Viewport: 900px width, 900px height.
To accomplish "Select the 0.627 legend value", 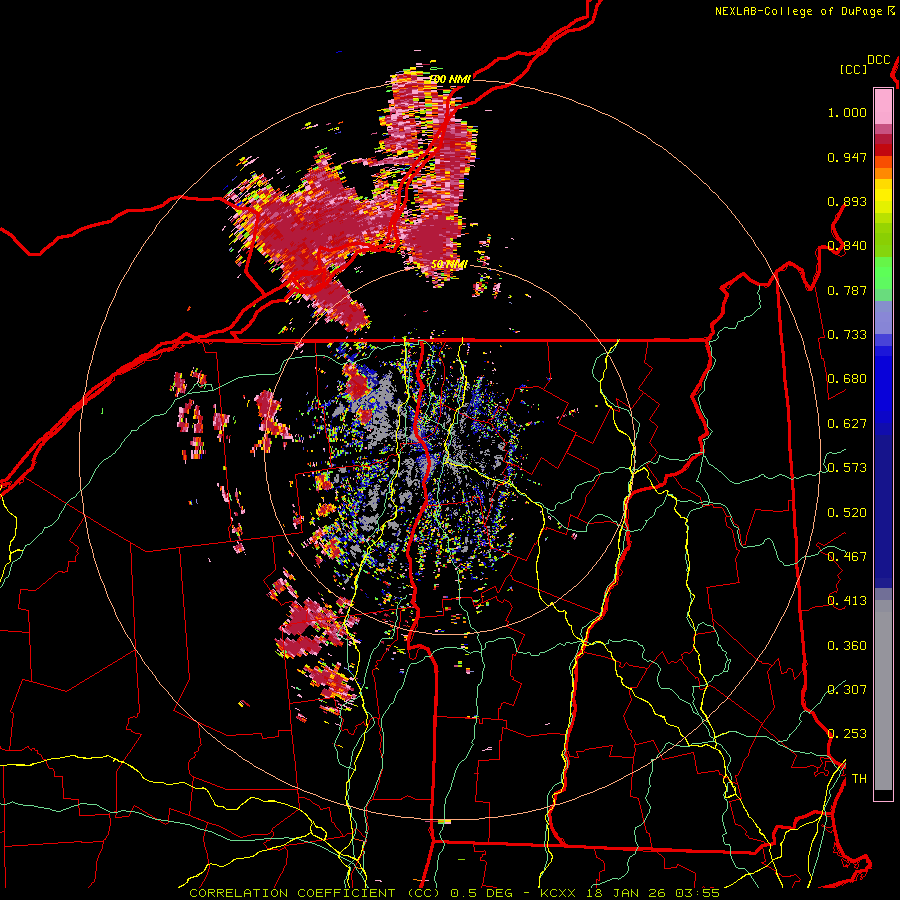I will (x=847, y=424).
